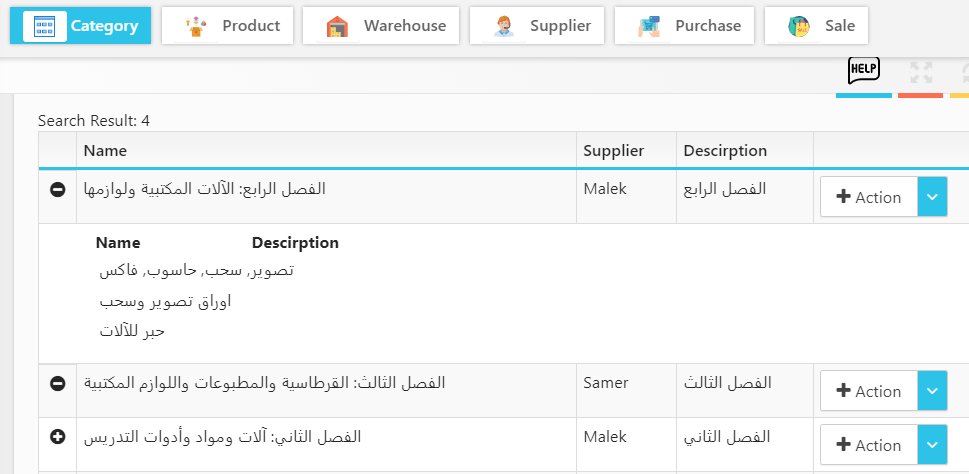Sort by the Name column header

[105, 150]
